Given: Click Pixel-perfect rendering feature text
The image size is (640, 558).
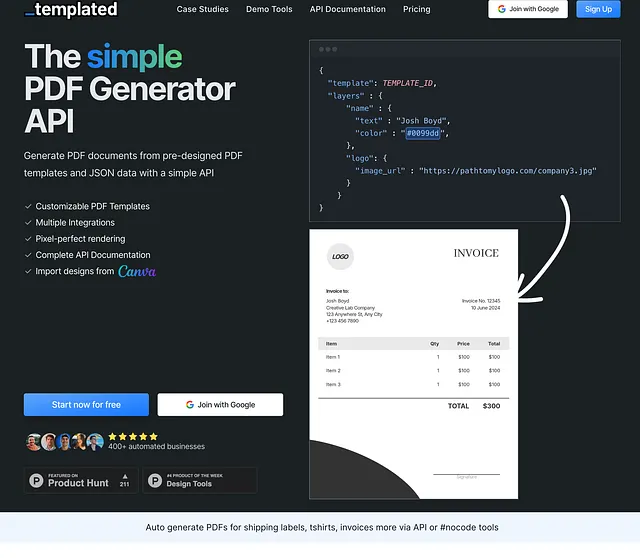Looking at the screenshot, I should [x=80, y=239].
